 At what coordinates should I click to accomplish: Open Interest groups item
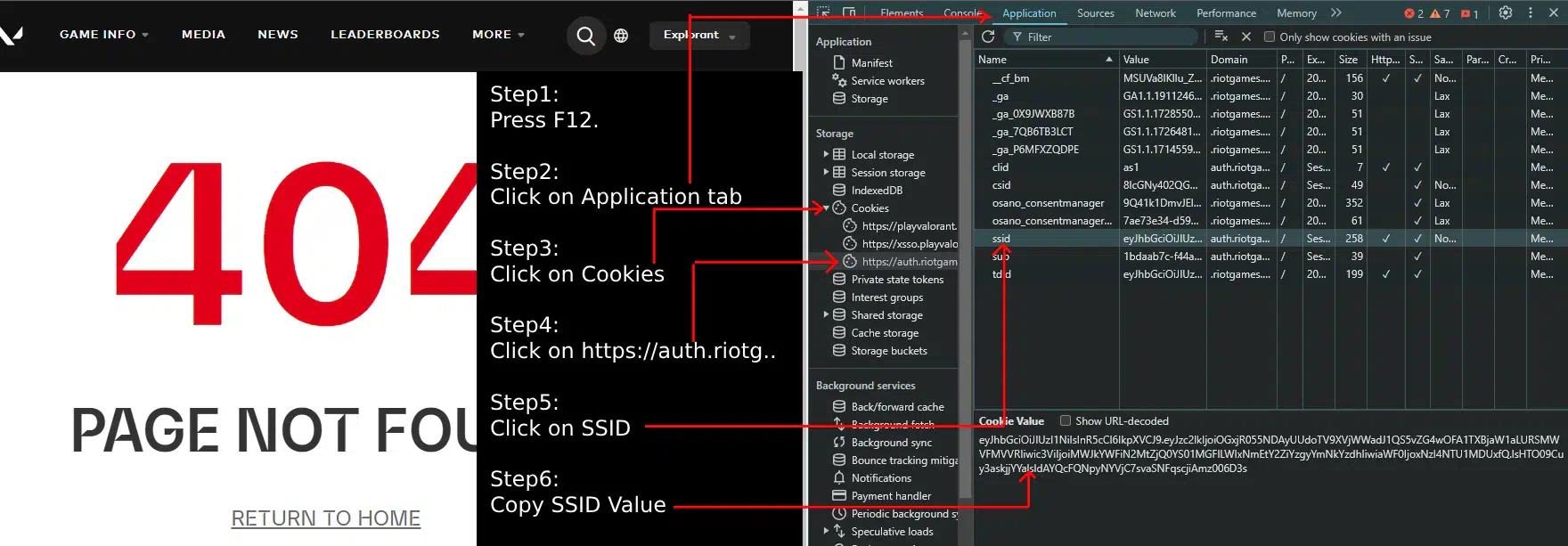[x=886, y=297]
